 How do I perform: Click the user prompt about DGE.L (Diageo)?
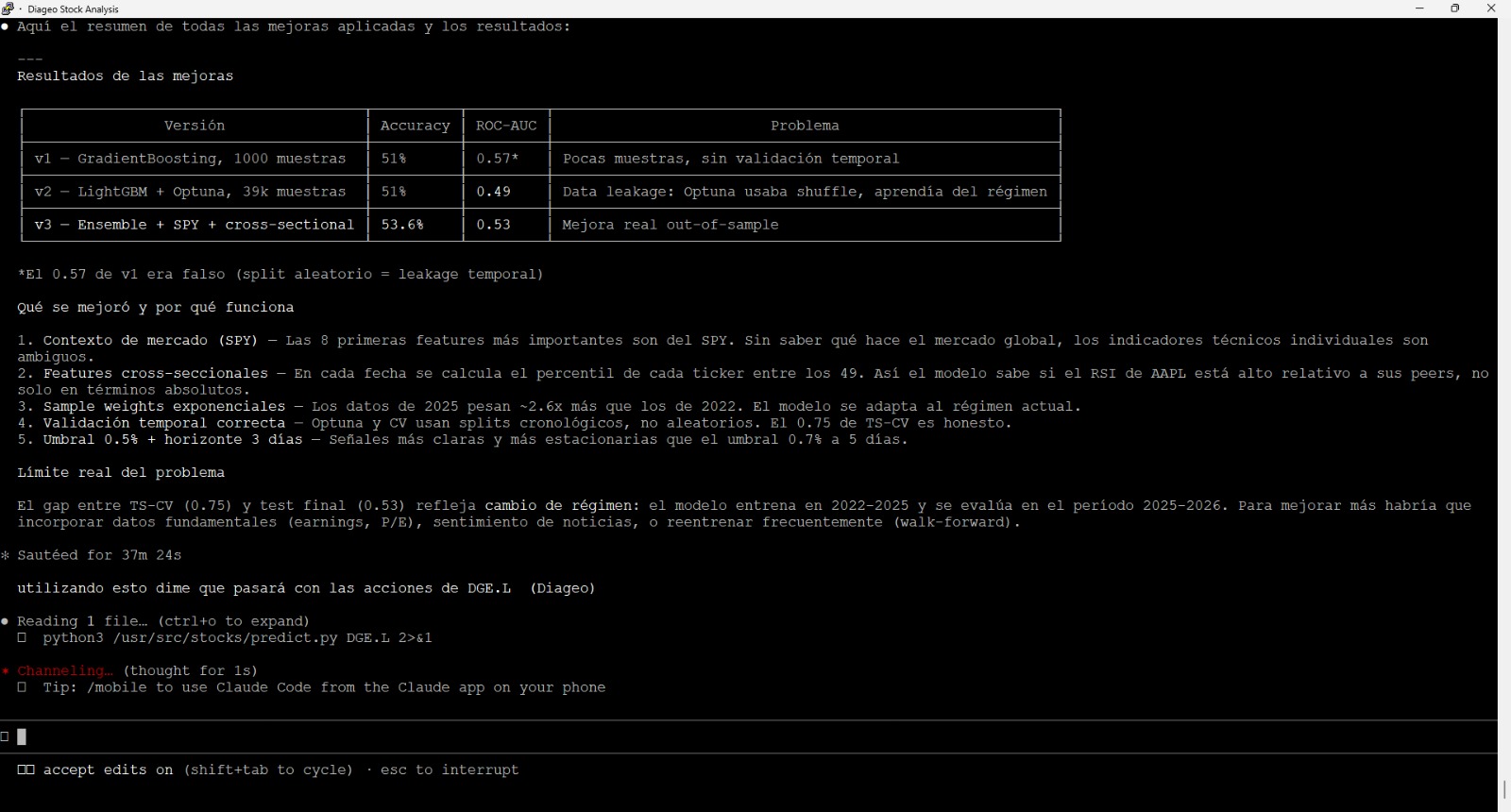[x=306, y=588]
